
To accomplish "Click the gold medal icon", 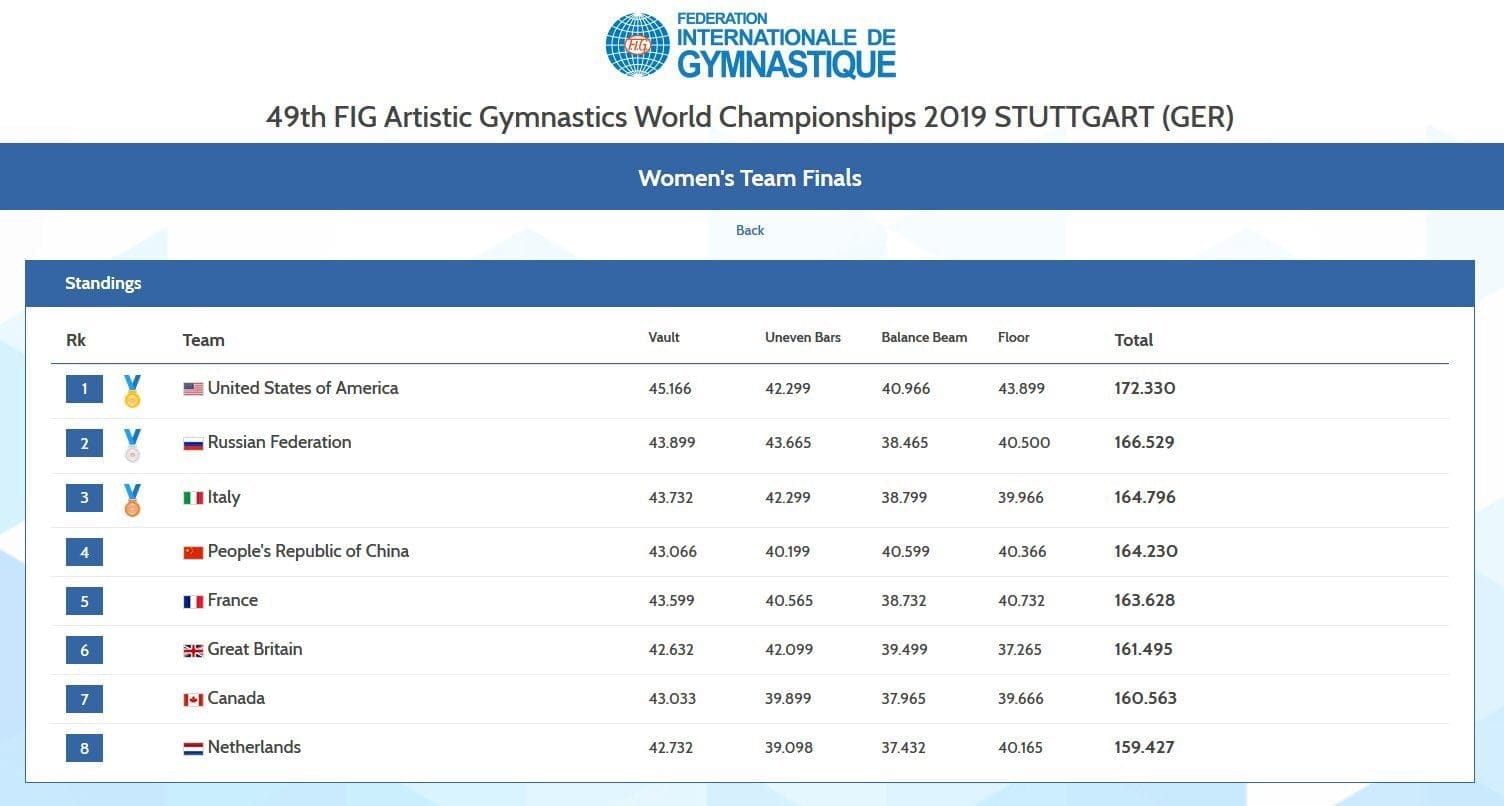I will (132, 391).
